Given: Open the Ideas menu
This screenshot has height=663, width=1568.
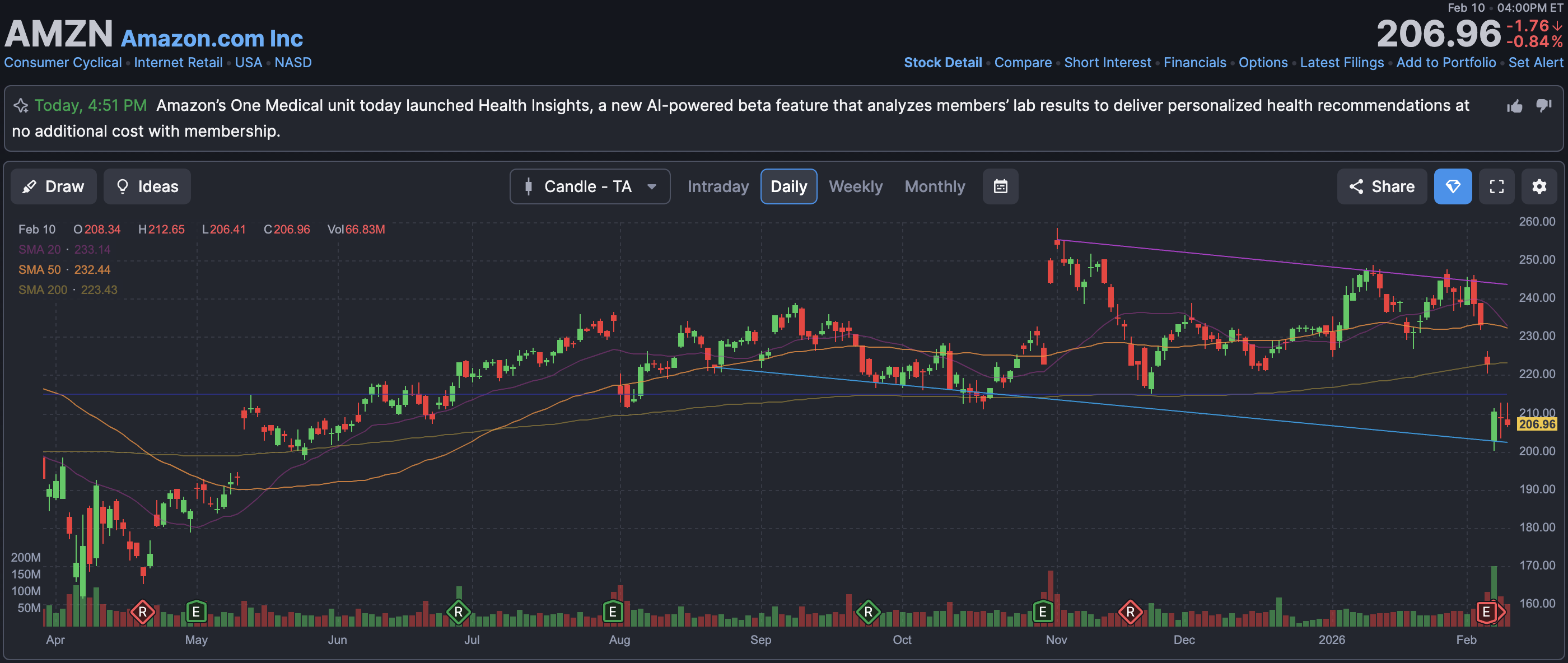Looking at the screenshot, I should pyautogui.click(x=147, y=186).
